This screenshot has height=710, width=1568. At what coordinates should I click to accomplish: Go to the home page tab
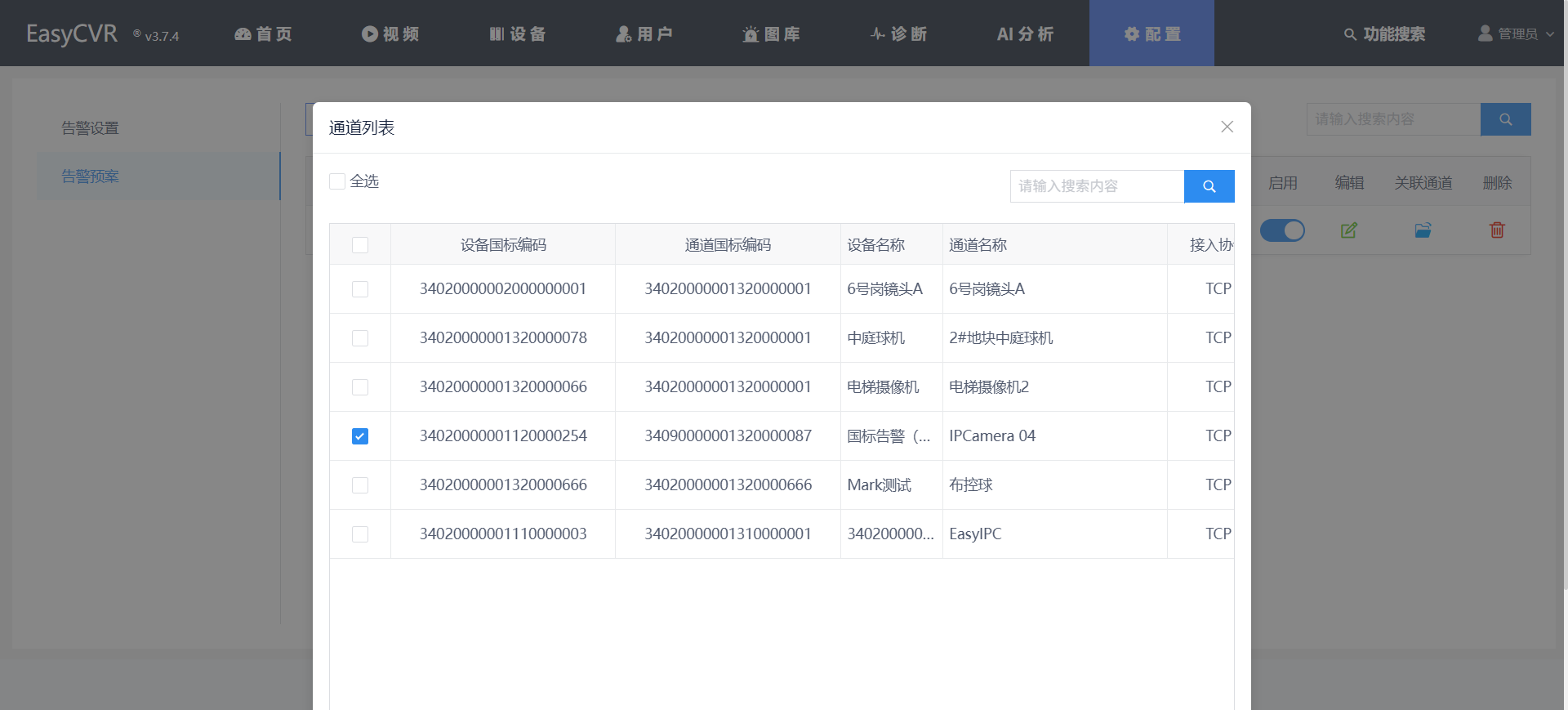pyautogui.click(x=263, y=34)
